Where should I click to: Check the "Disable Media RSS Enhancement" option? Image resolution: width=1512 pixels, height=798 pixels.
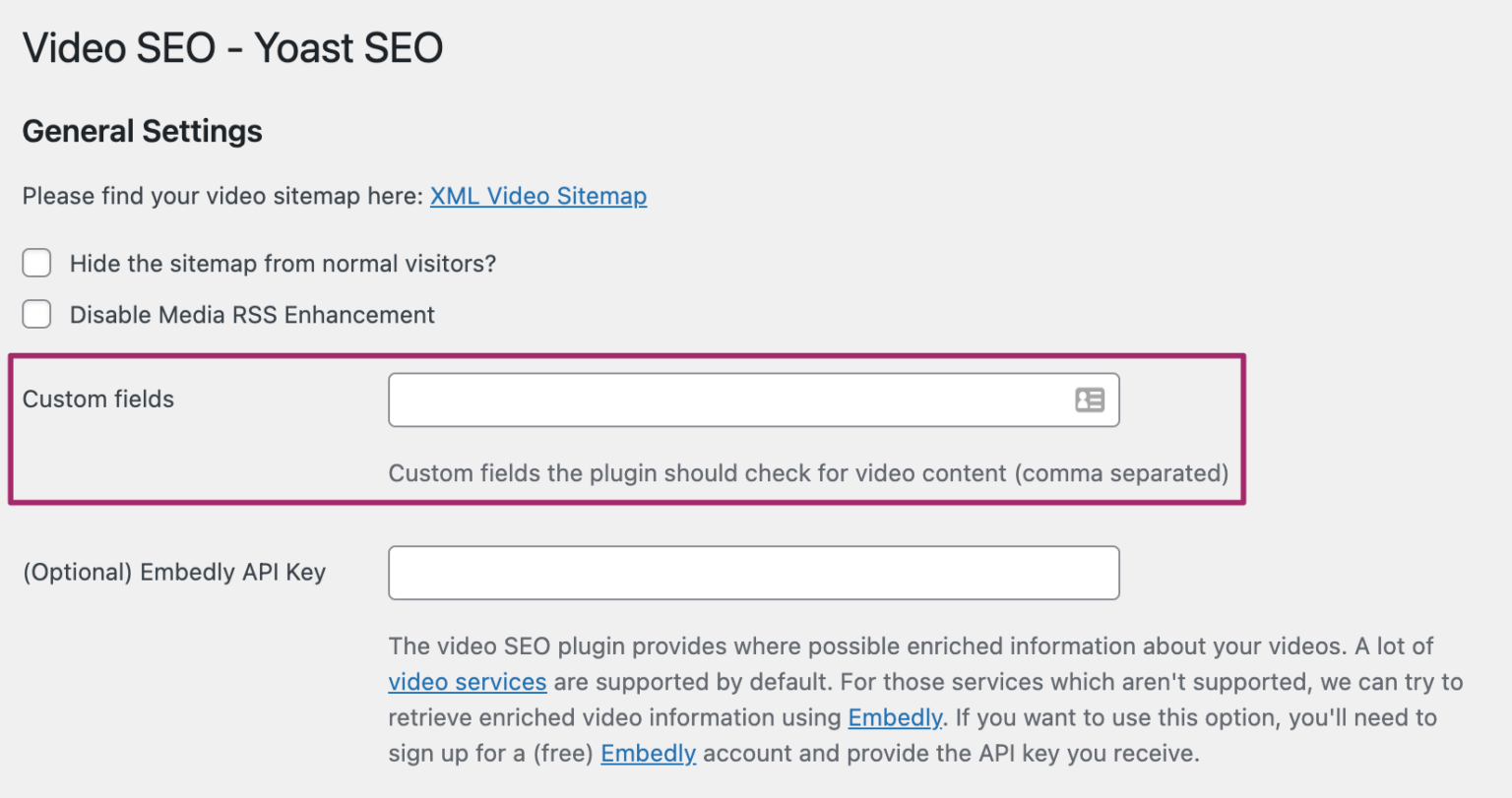point(36,314)
